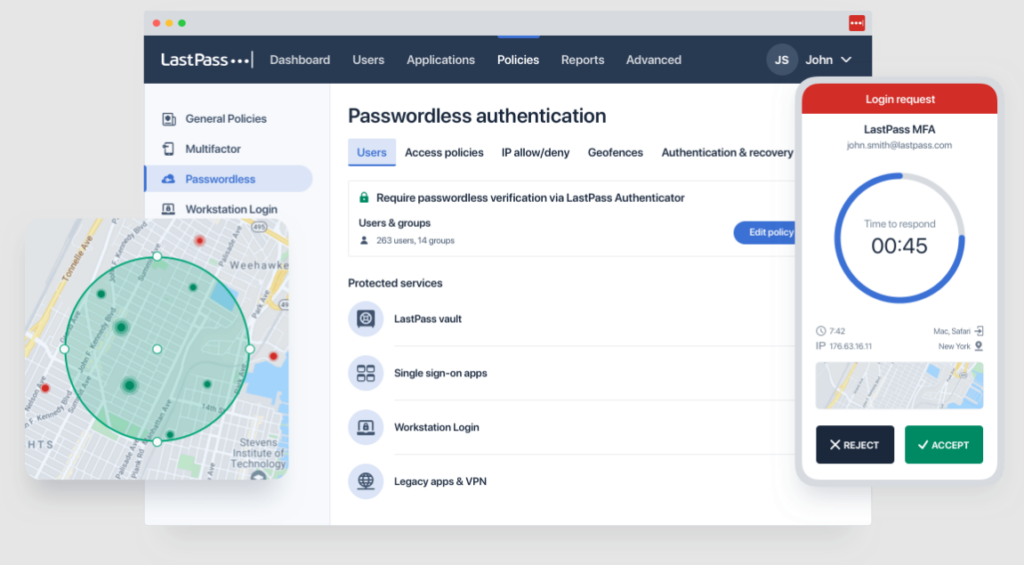Select Workstation Login in sidebar

point(231,209)
